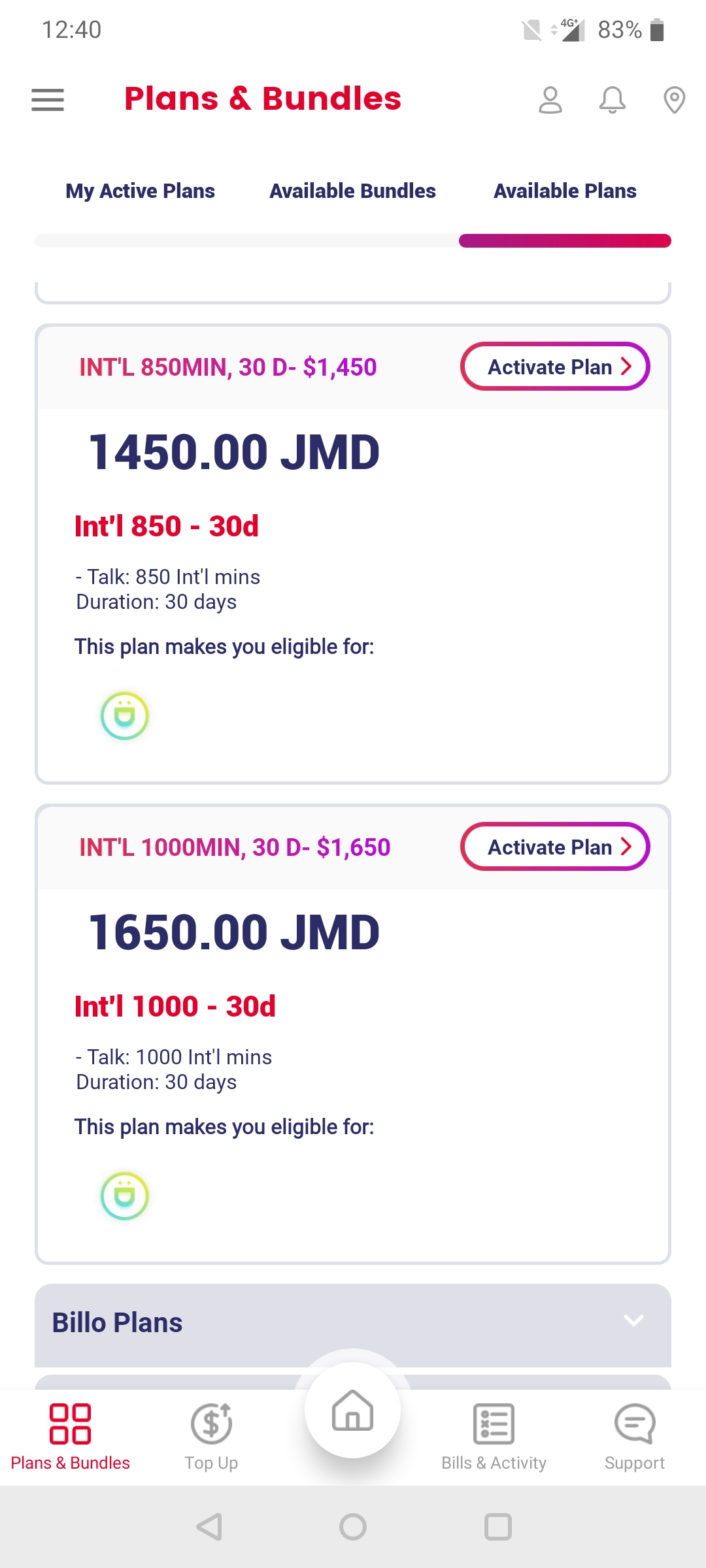
Task: Click the Billo Plans chevron arrow
Action: [633, 1320]
